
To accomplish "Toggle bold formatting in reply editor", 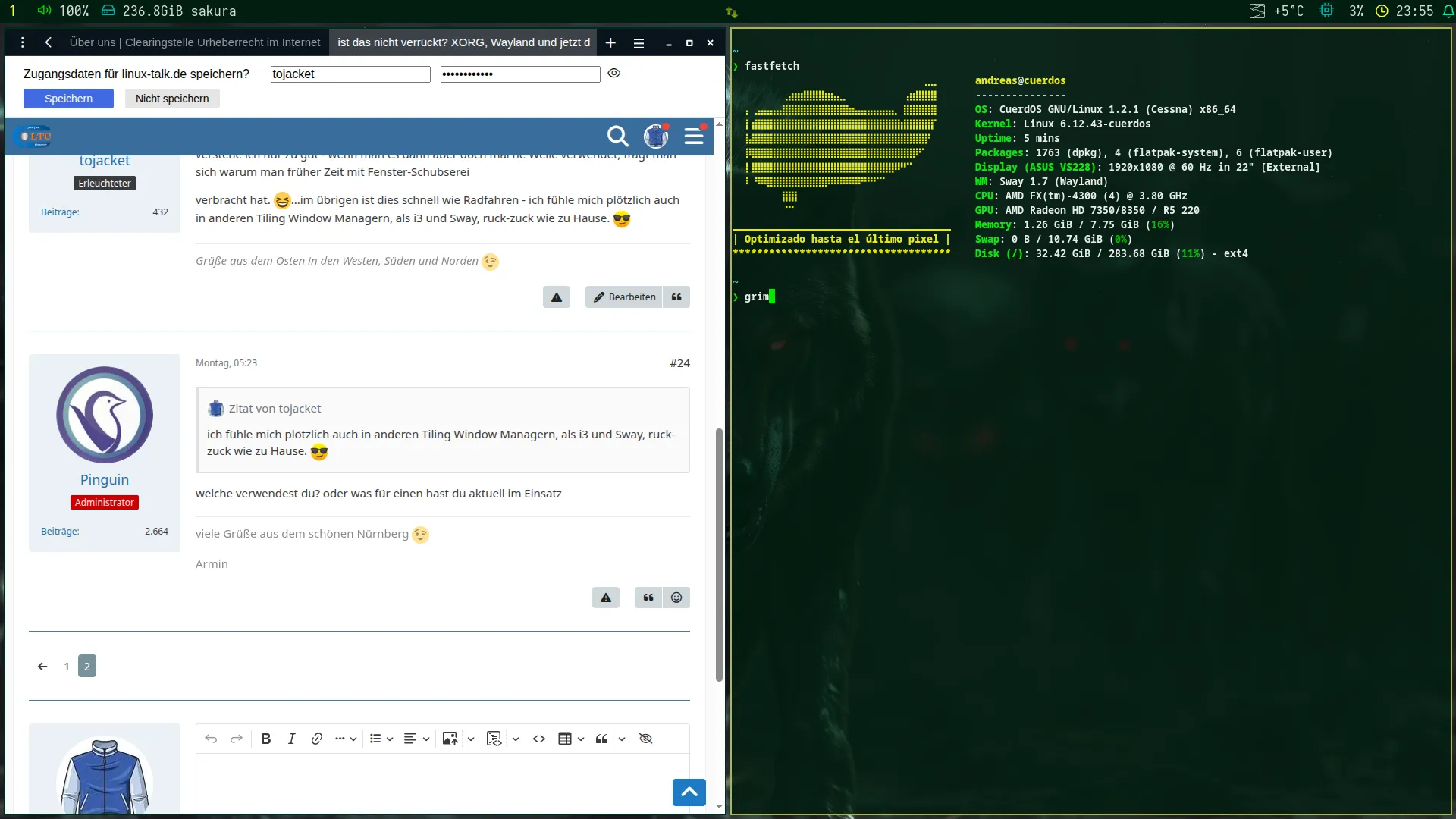I will 265,739.
